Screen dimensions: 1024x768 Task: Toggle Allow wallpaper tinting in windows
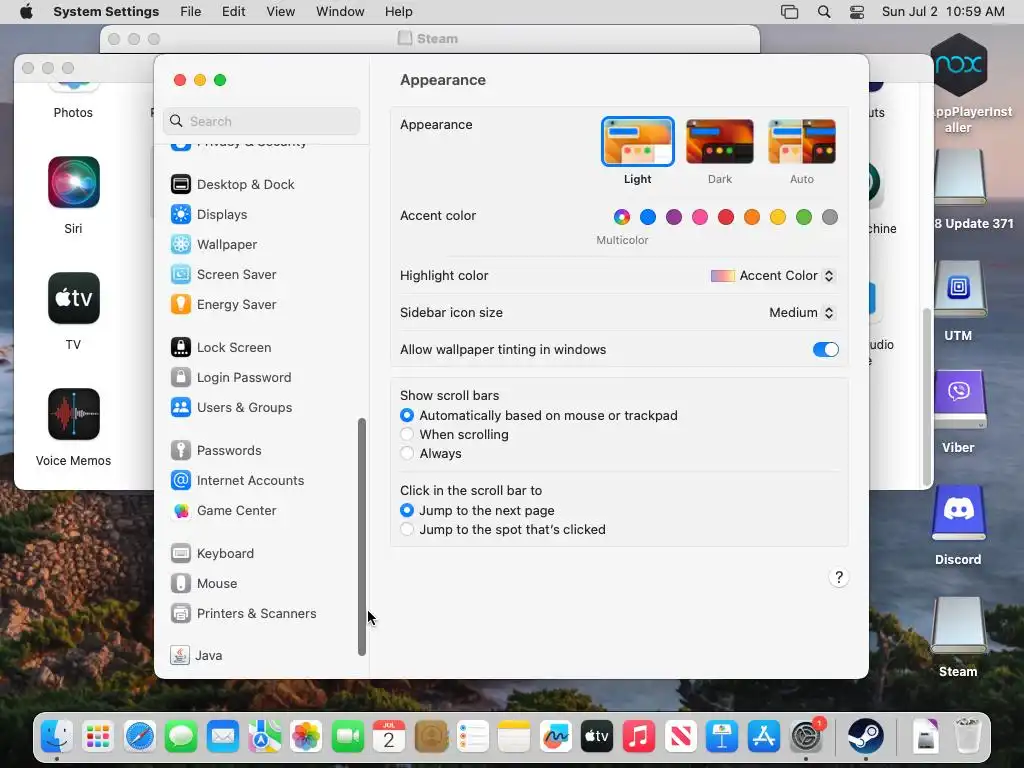[x=825, y=349]
